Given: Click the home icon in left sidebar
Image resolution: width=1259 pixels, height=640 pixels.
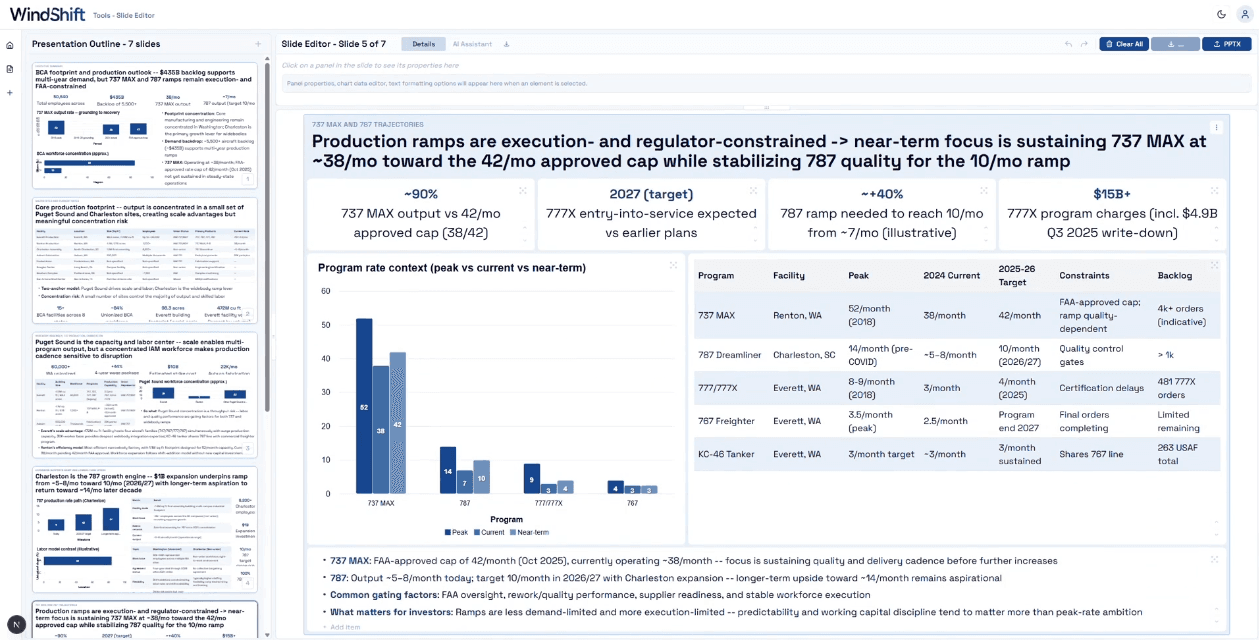Looking at the screenshot, I should click(x=10, y=45).
